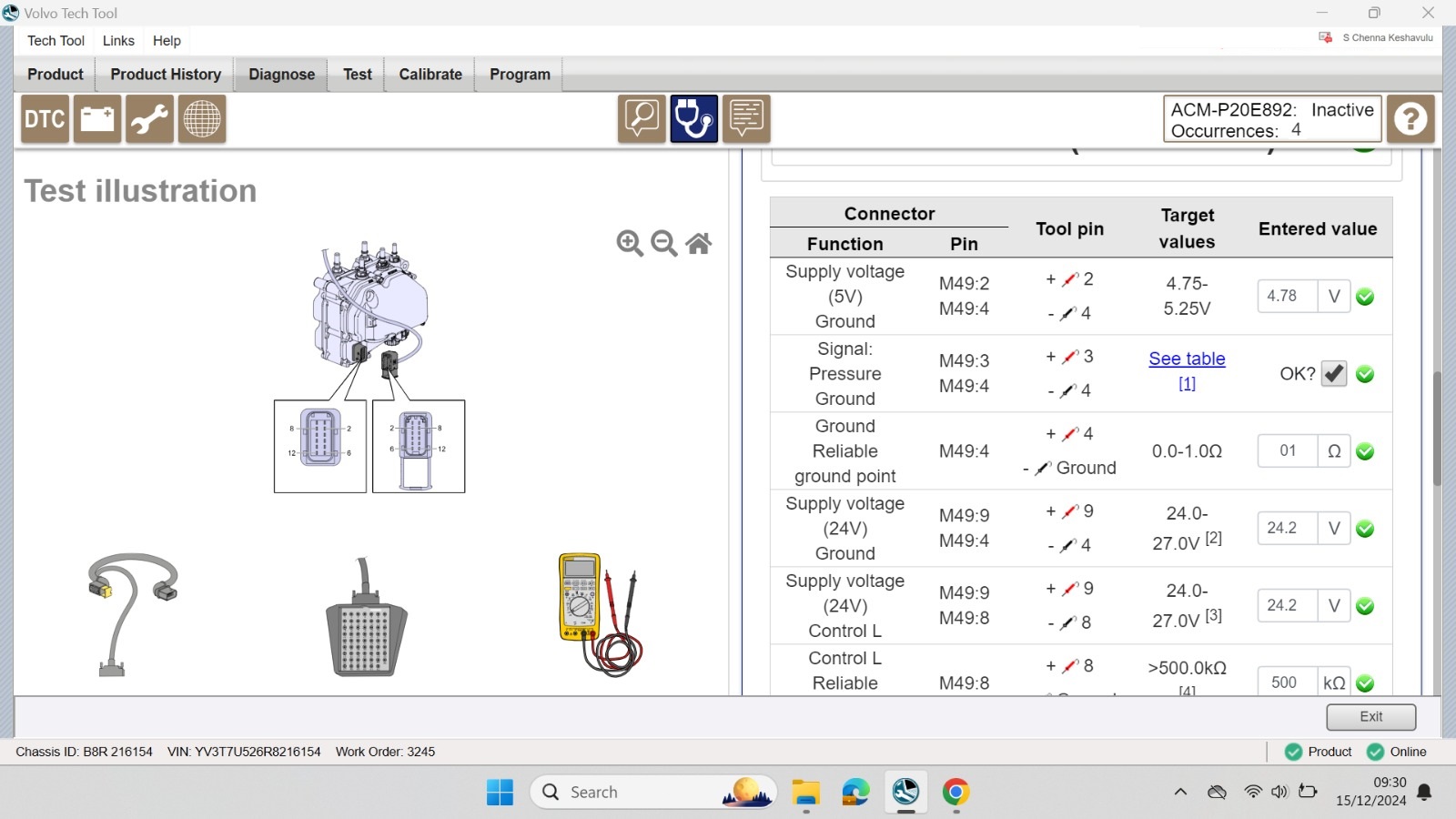This screenshot has height=819, width=1456.
Task: Reset illustration view with home icon
Action: tap(699, 243)
